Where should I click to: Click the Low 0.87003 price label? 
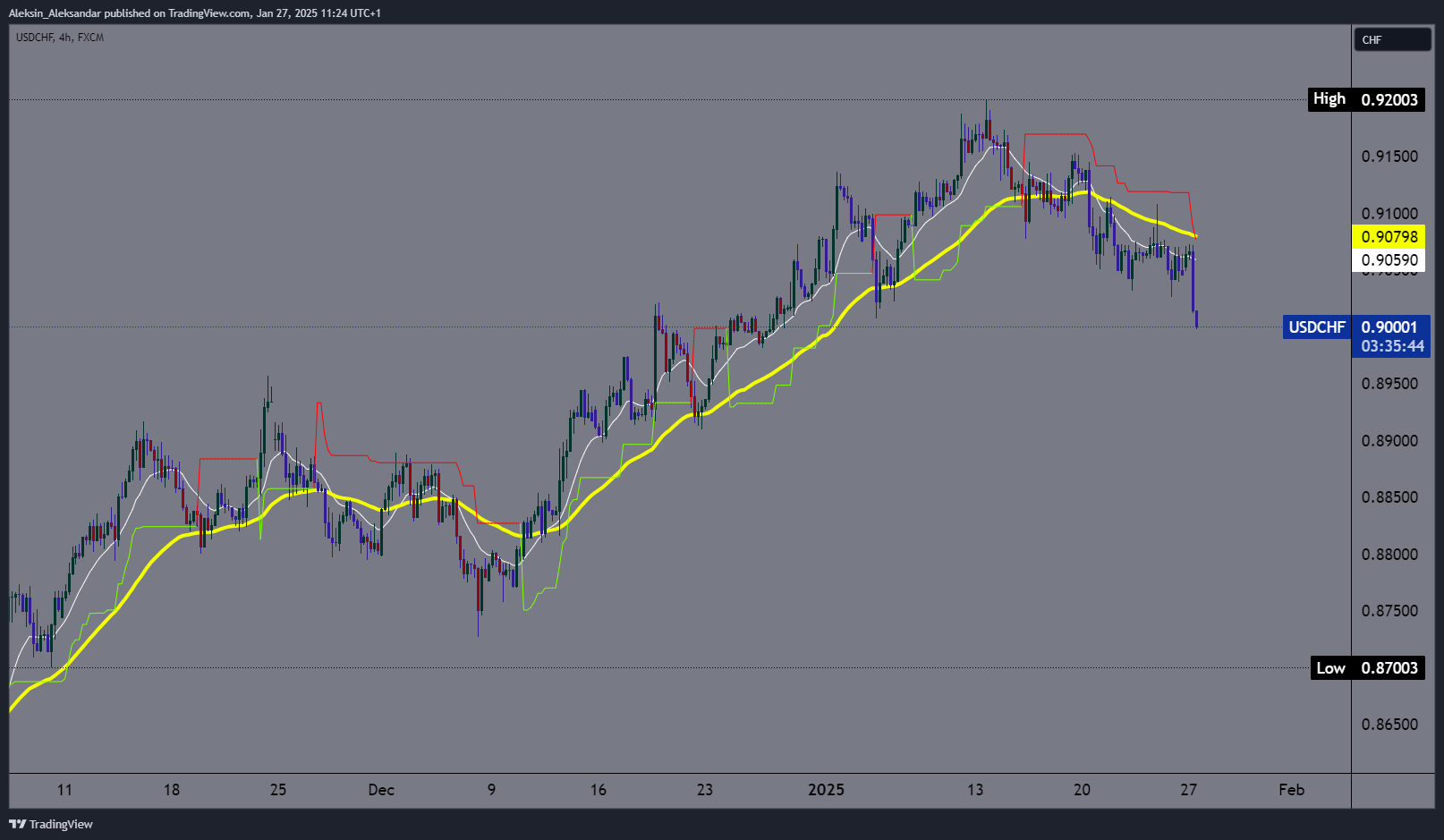coord(1366,668)
